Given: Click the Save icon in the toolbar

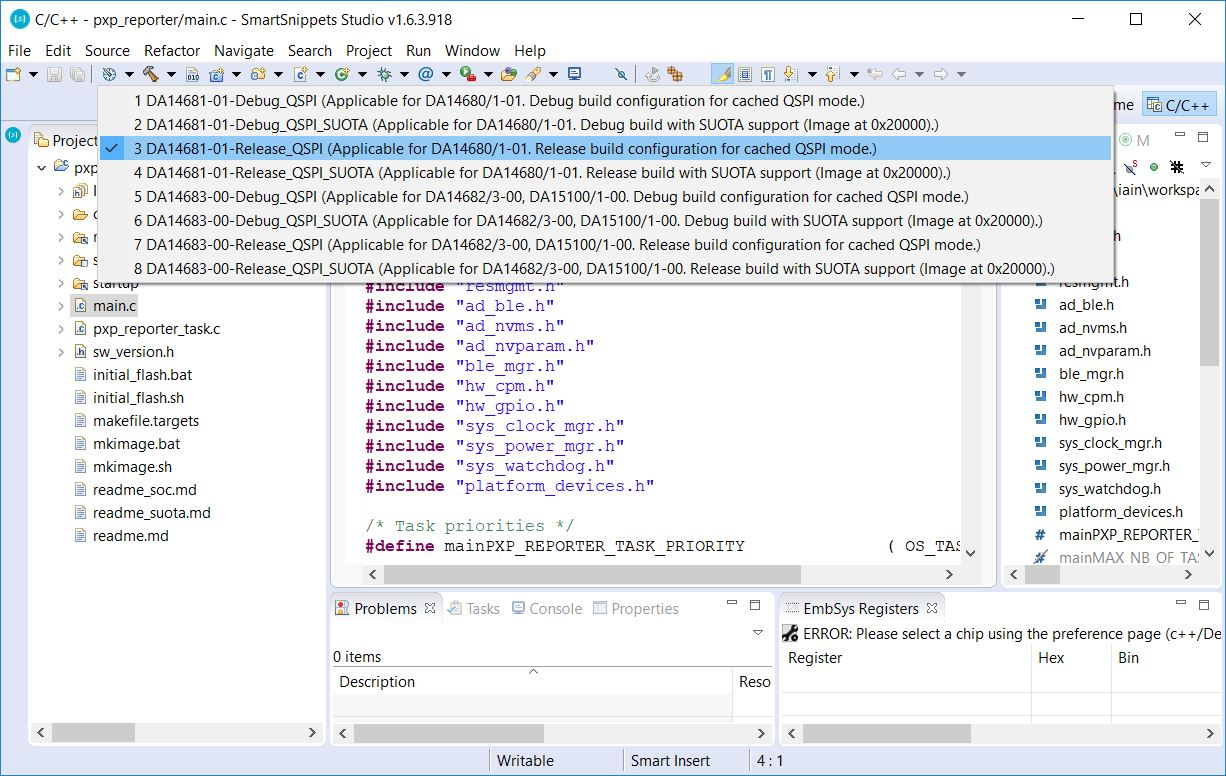Looking at the screenshot, I should (54, 74).
